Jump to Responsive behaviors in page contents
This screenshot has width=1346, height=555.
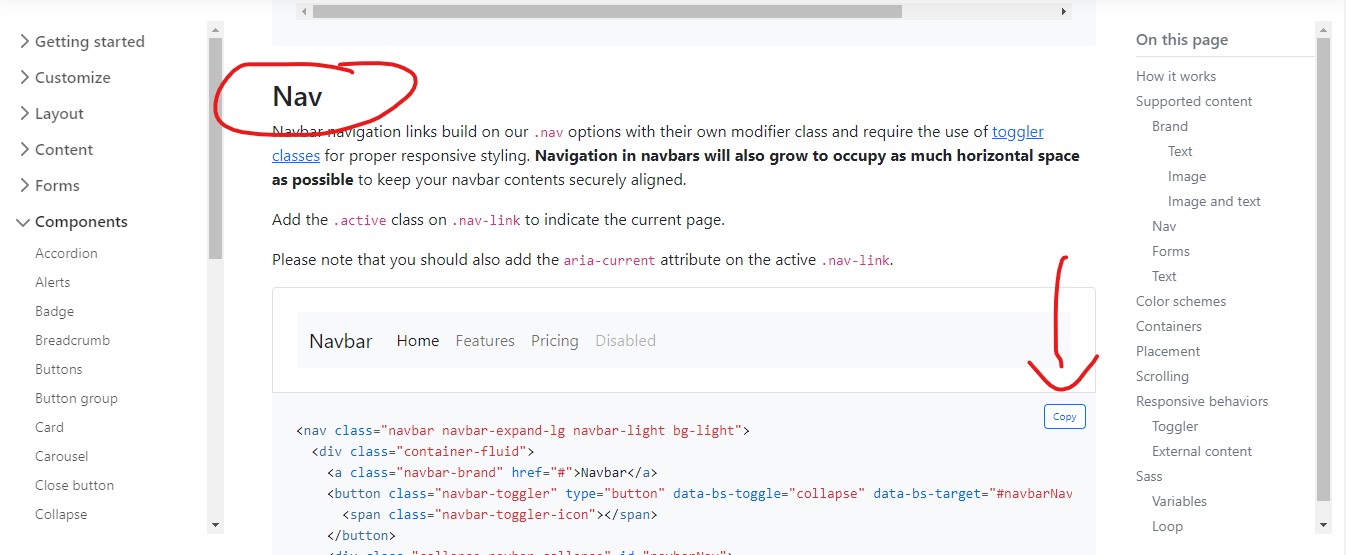click(x=1202, y=401)
